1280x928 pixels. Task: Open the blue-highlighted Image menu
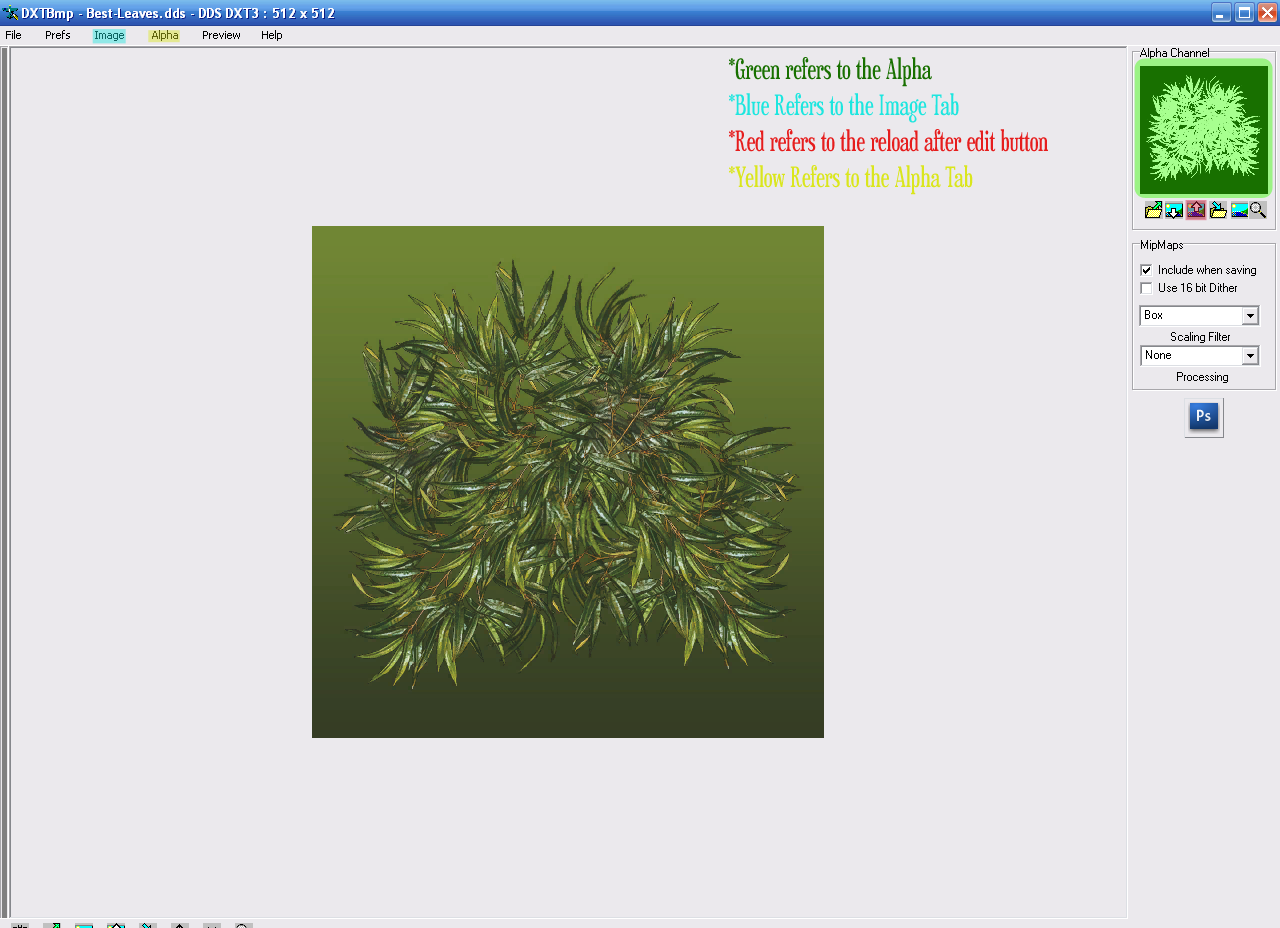tap(109, 35)
